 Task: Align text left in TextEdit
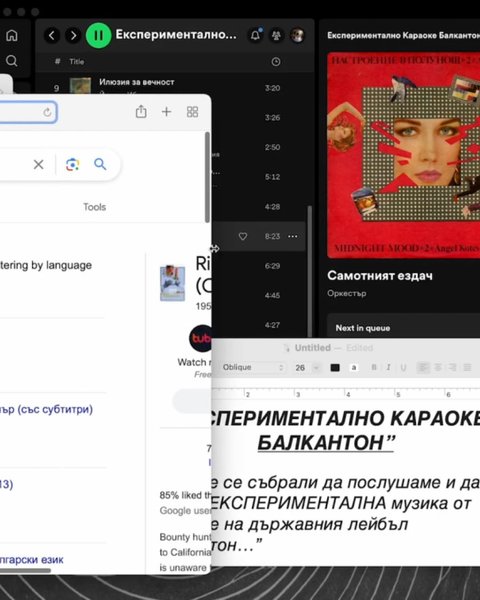click(423, 367)
